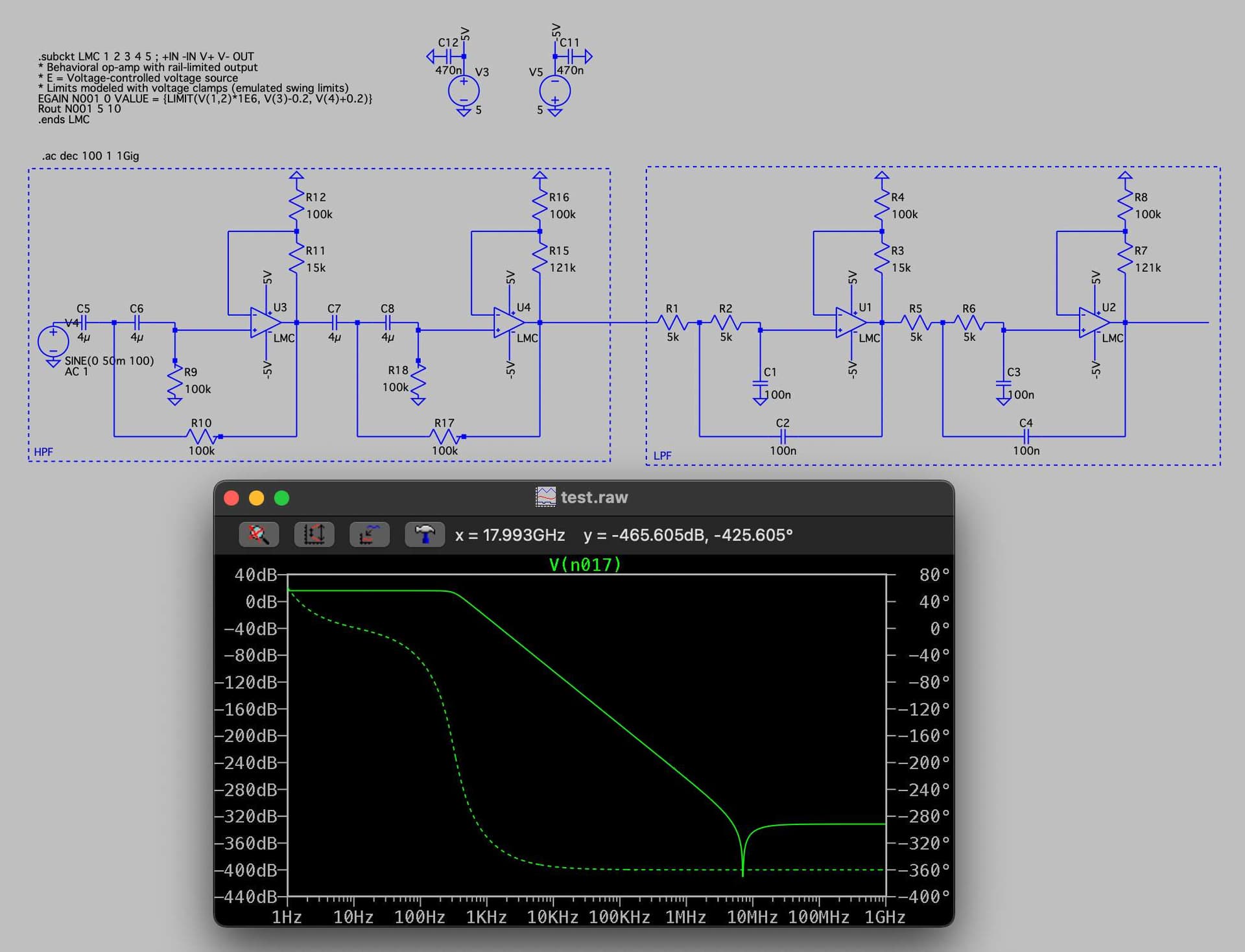Select voltage source V4 at the input
Image resolution: width=1245 pixels, height=952 pixels.
pyautogui.click(x=53, y=342)
